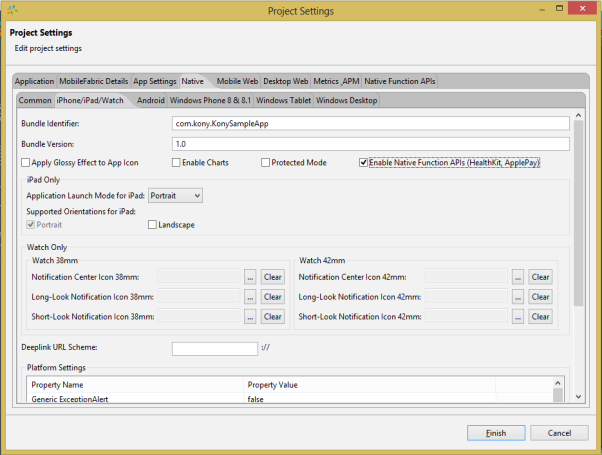Tick the Enable Charts checkbox
602x455 pixels.
(176, 163)
